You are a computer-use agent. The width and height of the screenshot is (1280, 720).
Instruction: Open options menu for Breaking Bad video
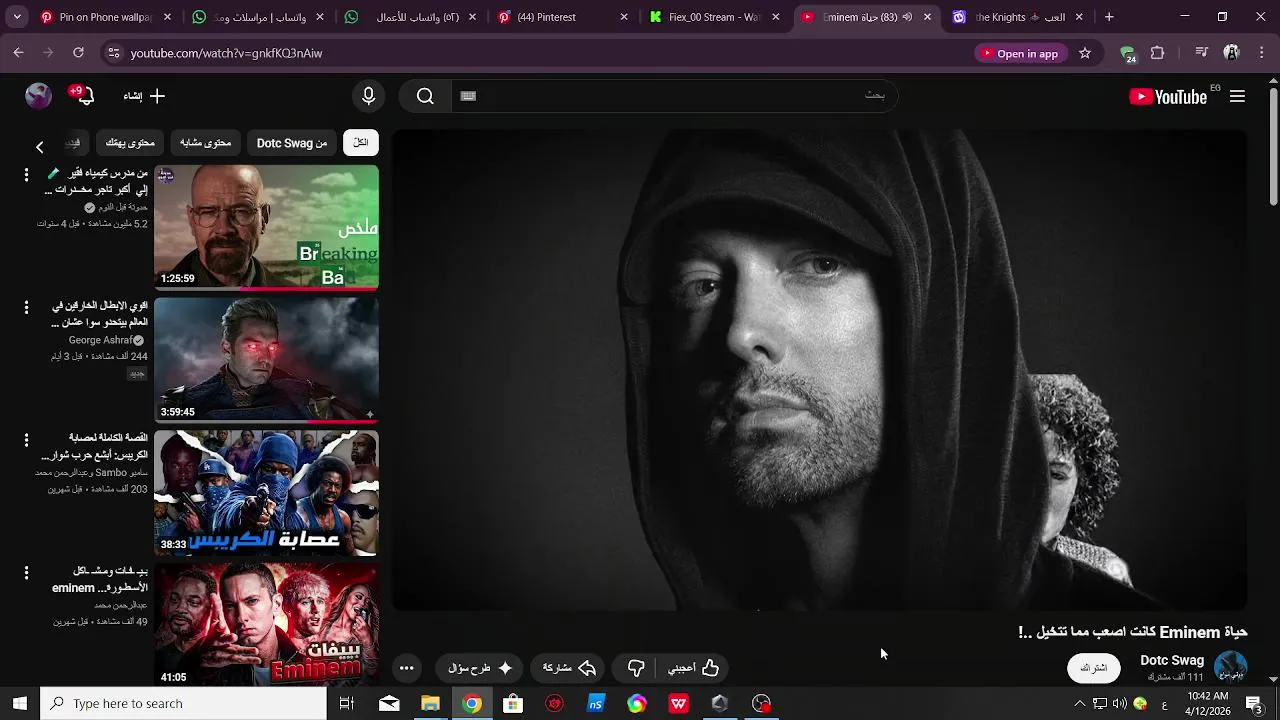[x=26, y=175]
